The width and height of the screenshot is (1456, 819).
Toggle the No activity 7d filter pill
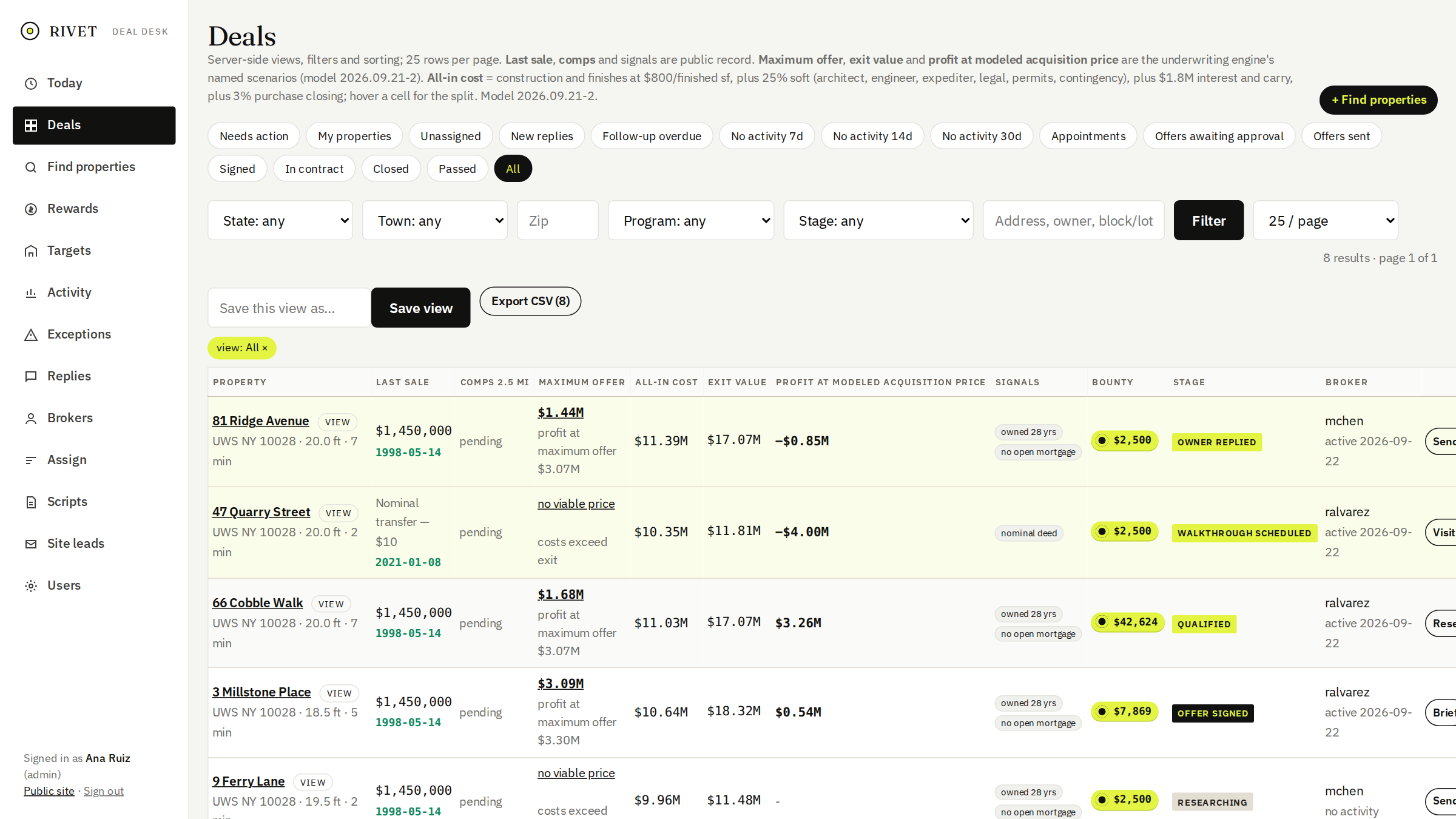tap(767, 136)
